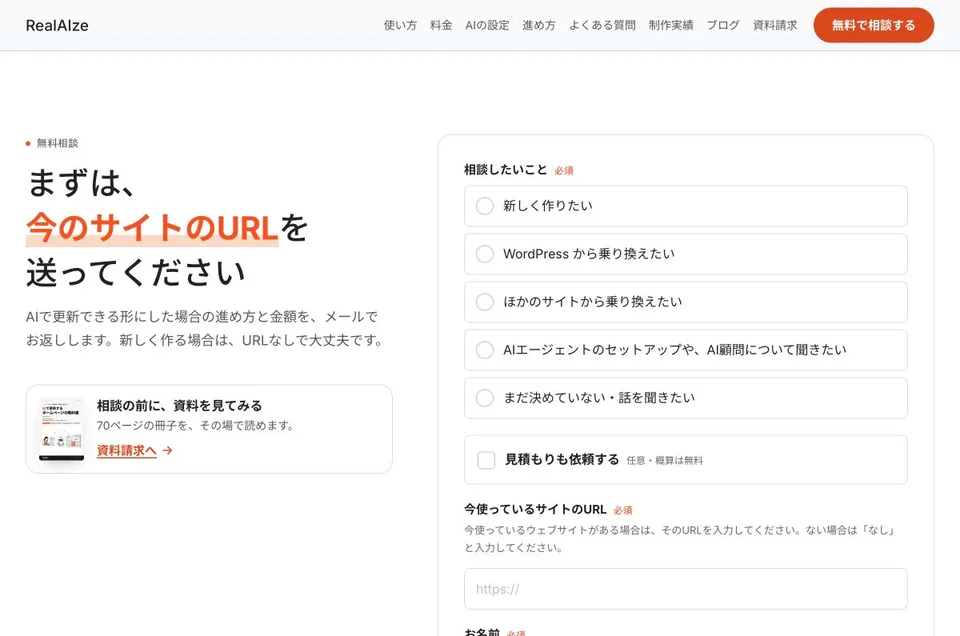Choose the AIエージェントのセットアップ radio option
This screenshot has height=636, width=960.
pyautogui.click(x=686, y=350)
